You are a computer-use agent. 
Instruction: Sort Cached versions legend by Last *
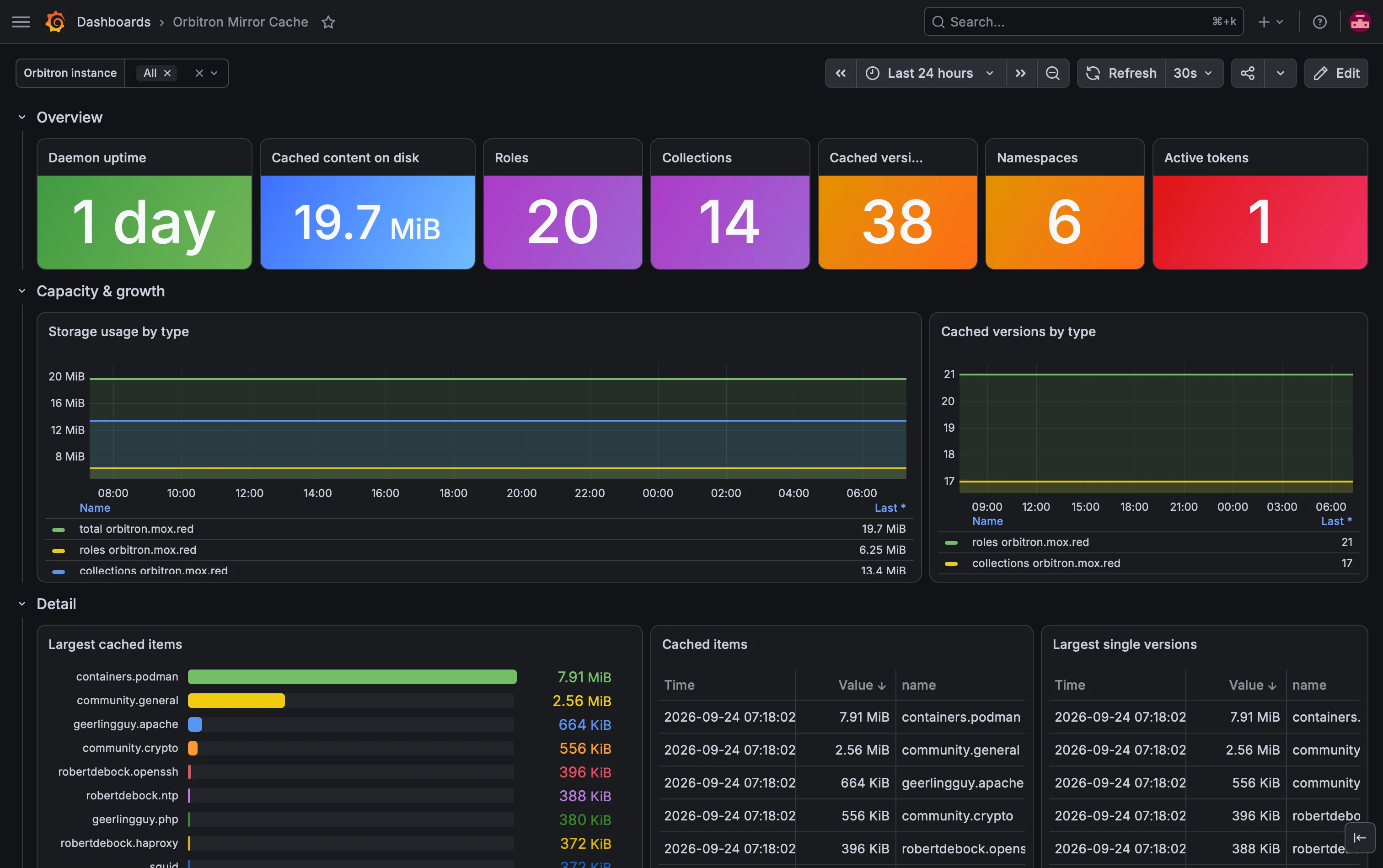1336,521
